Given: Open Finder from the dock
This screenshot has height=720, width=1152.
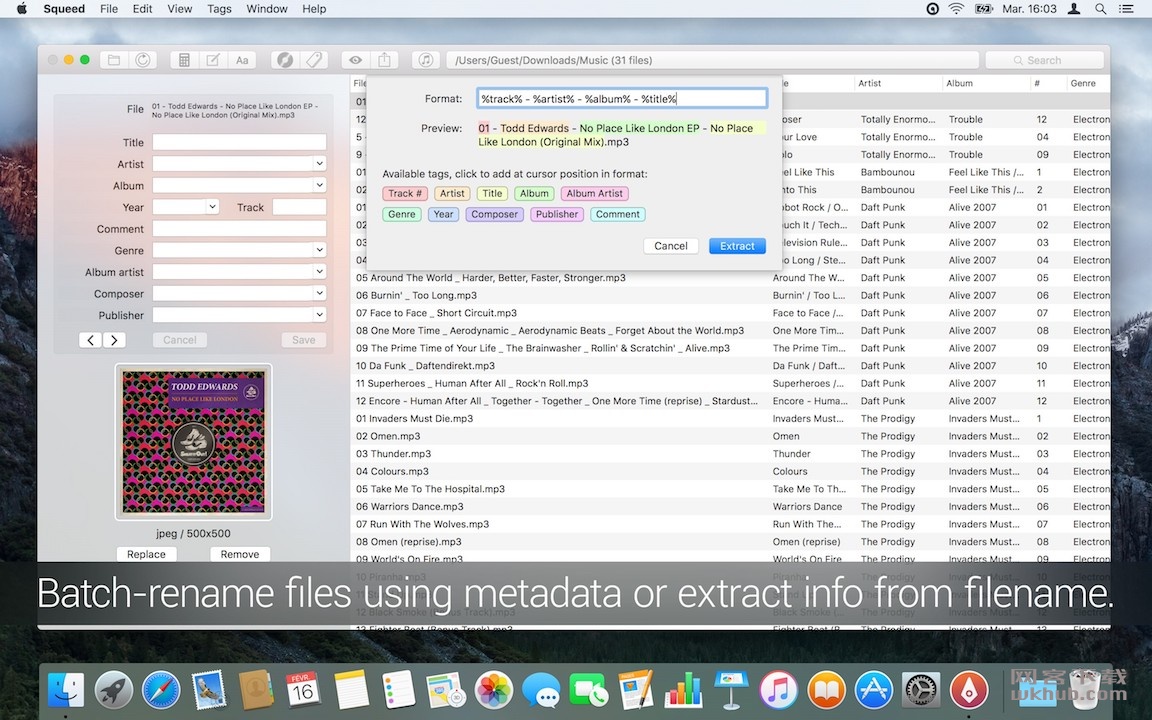Looking at the screenshot, I should click(65, 691).
